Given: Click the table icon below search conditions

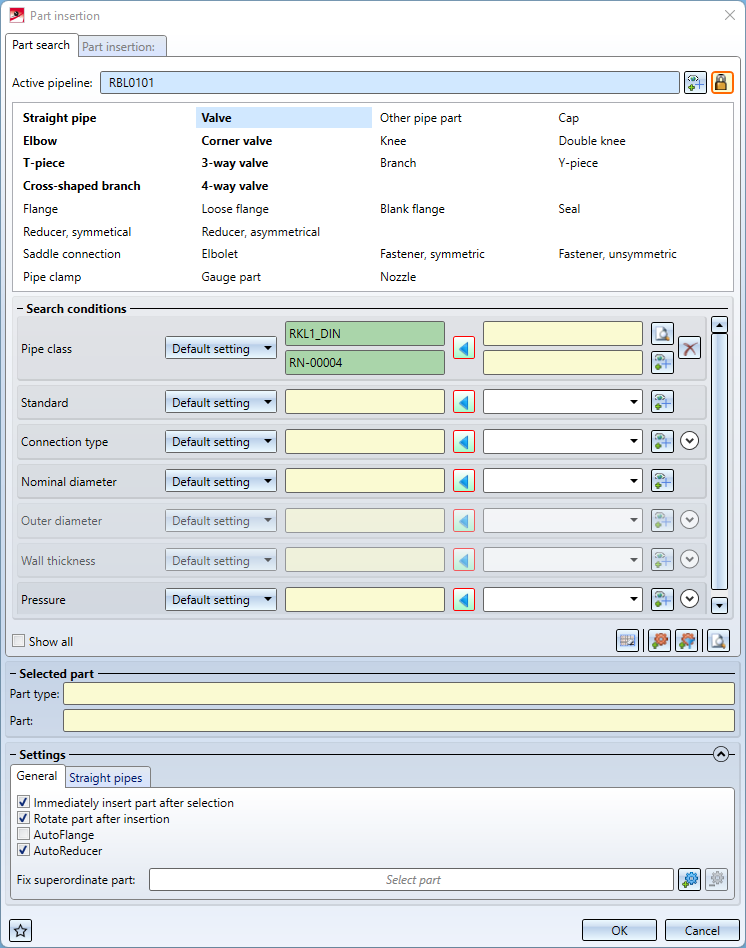Looking at the screenshot, I should point(627,641).
